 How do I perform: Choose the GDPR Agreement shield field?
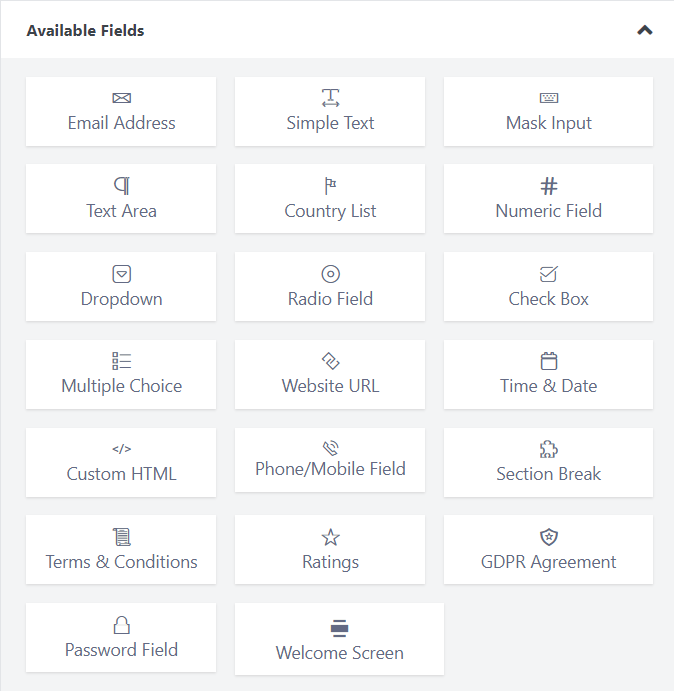[x=548, y=550]
